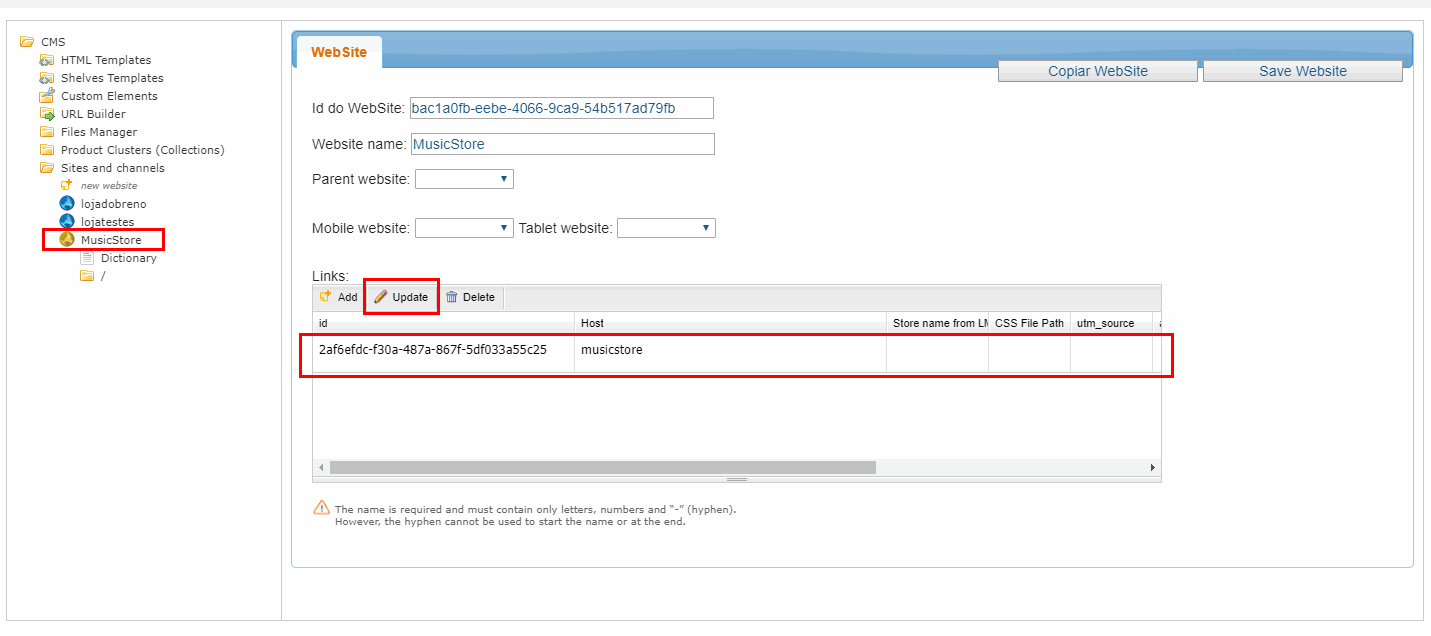The height and width of the screenshot is (636, 1431).
Task: Click the URL Builder icon
Action: pos(46,114)
